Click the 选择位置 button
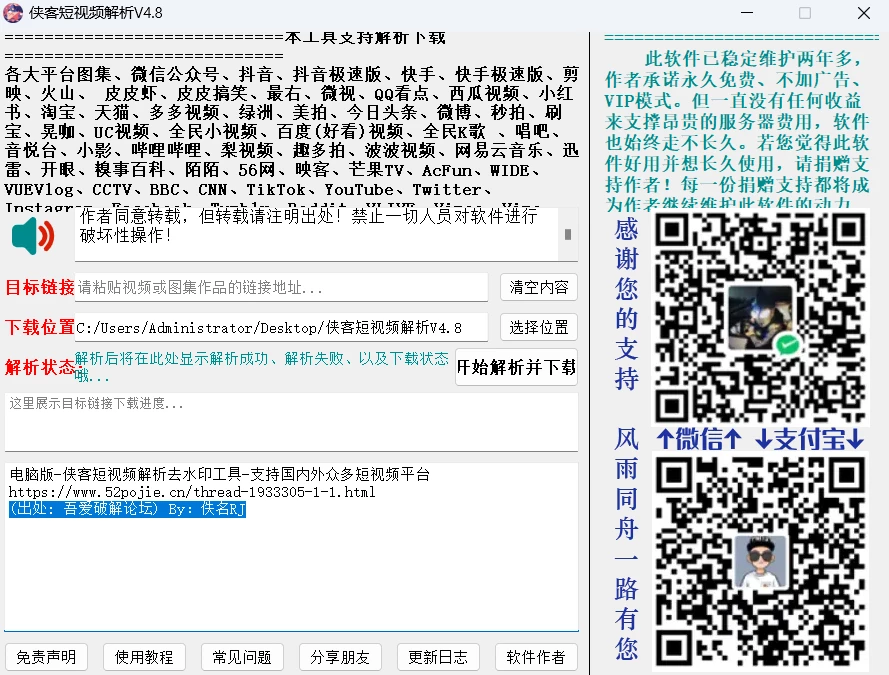Image resolution: width=889 pixels, height=675 pixels. pyautogui.click(x=539, y=328)
